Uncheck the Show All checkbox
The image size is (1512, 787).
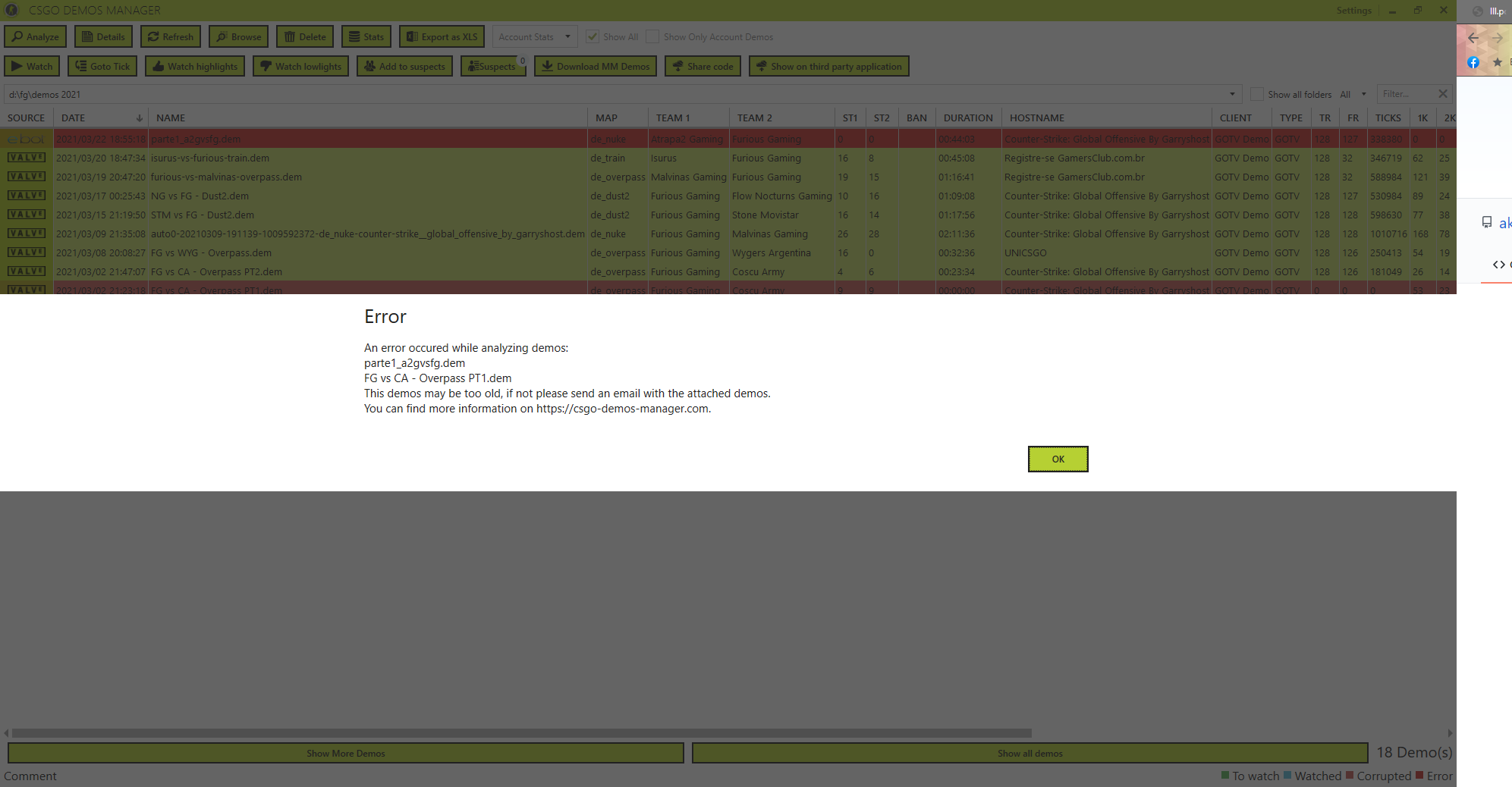point(593,36)
